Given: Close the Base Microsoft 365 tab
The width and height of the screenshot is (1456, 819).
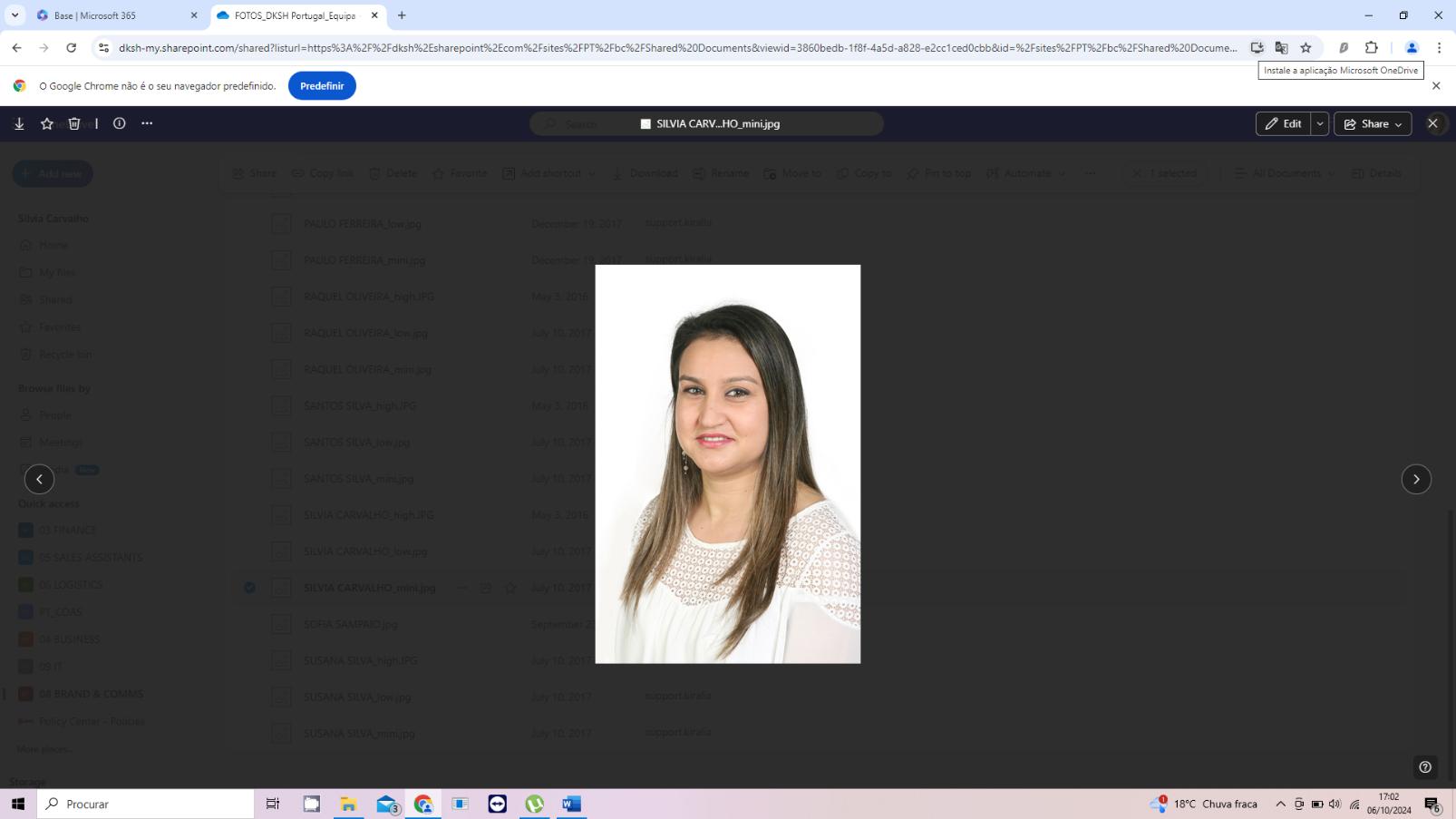Looking at the screenshot, I should 193,15.
